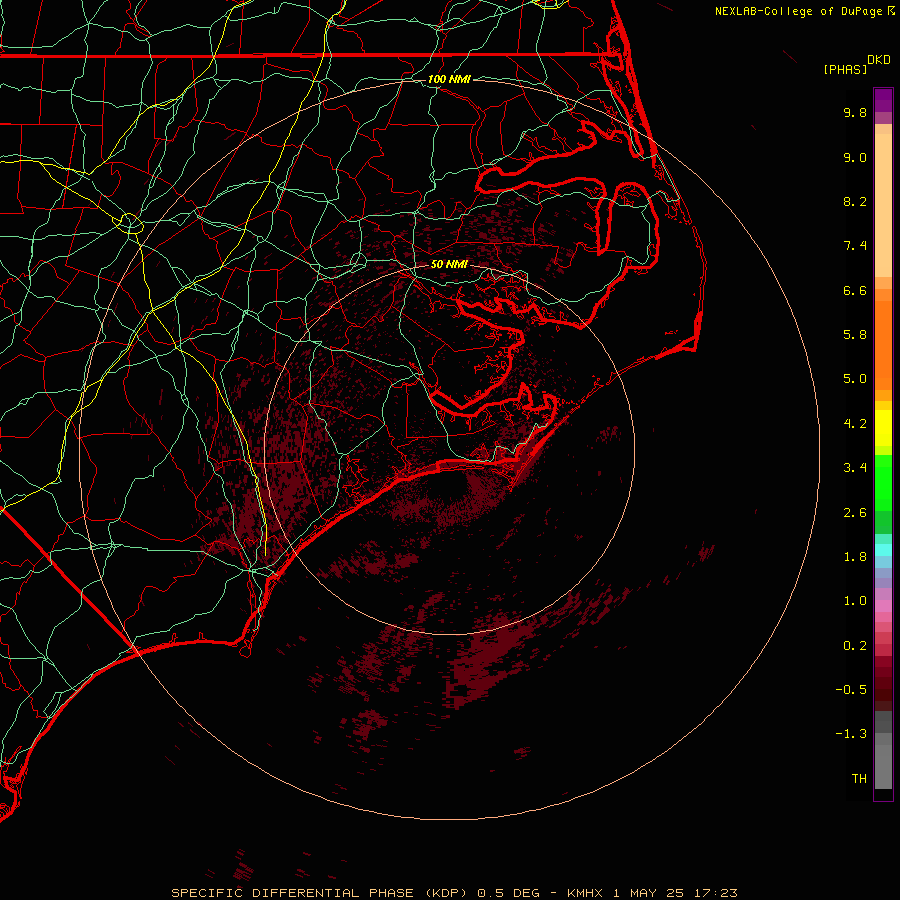This screenshot has height=900, width=900.
Task: Click the SPECIFIC DIFFERENTIAL PHASE (KDP) caption
Action: [320, 893]
